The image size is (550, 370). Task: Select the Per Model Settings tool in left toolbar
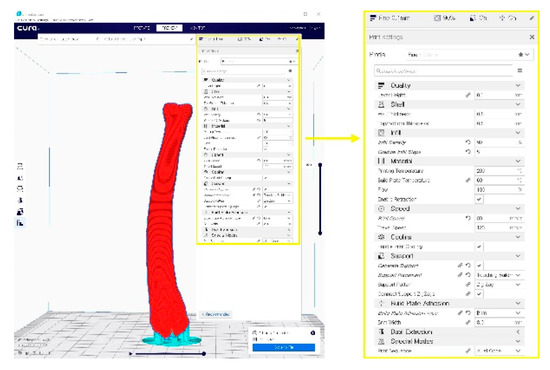(x=20, y=211)
